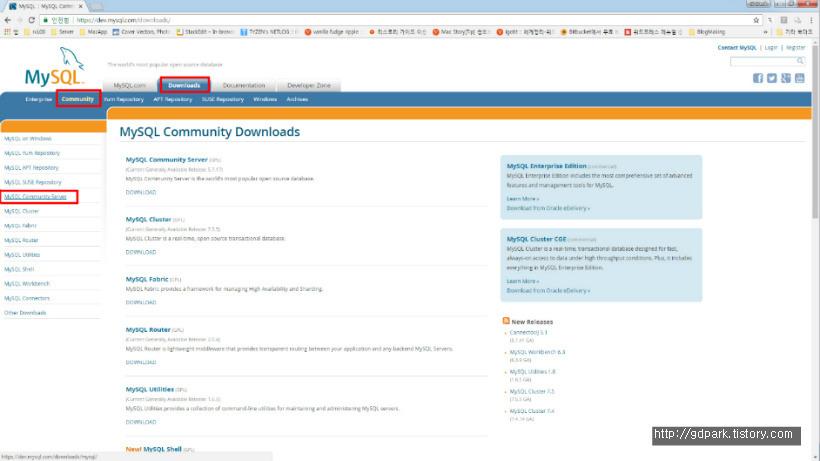Open the vanilla fudge ripple bookmark
Image resolution: width=820 pixels, height=461 pixels.
[x=332, y=32]
